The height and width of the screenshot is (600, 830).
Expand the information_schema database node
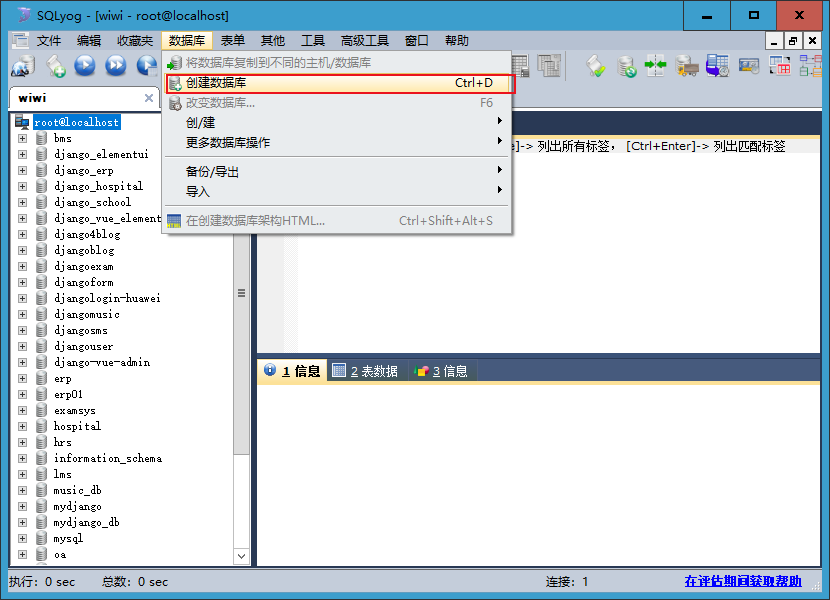[22, 458]
